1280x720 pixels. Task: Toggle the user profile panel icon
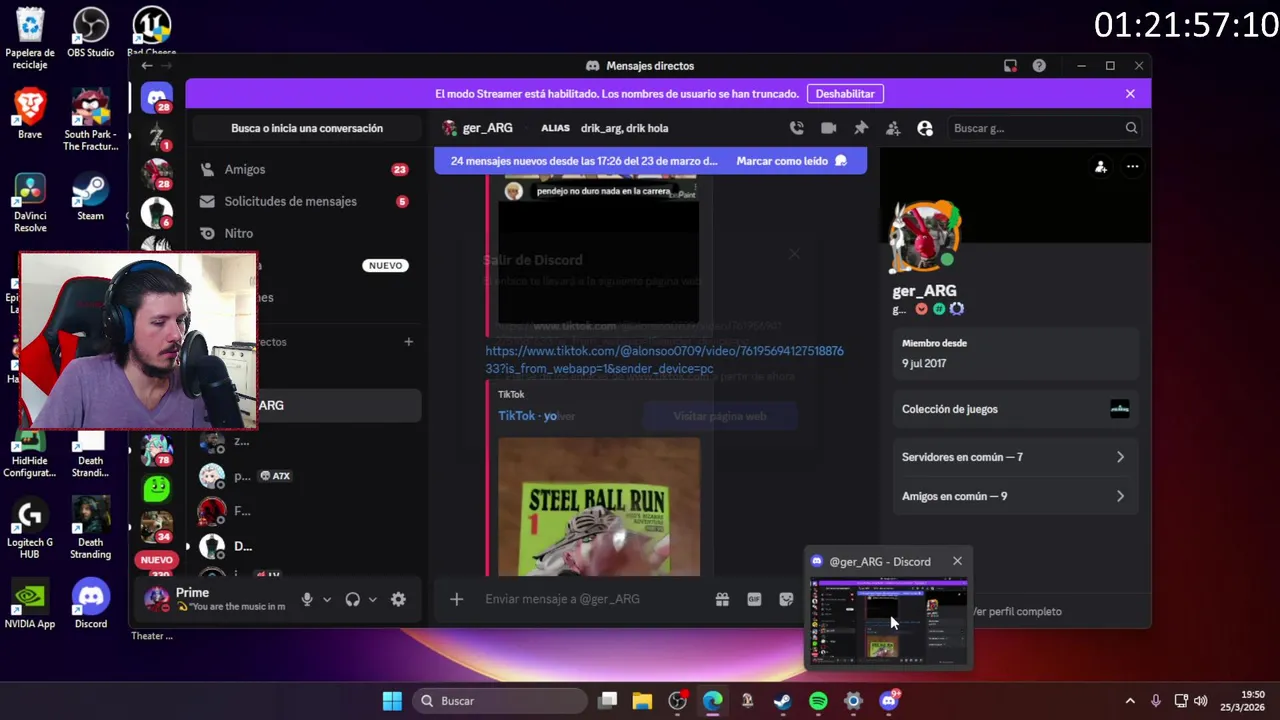(x=925, y=128)
